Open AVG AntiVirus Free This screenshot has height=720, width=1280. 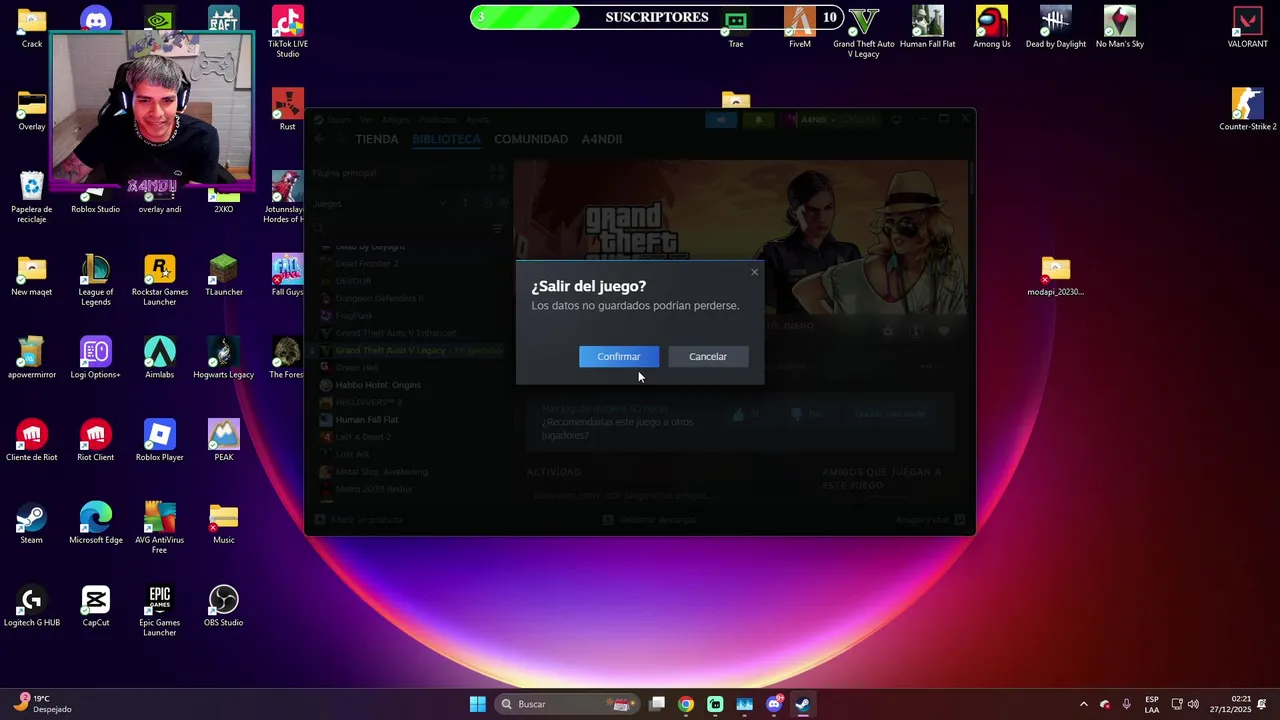[x=160, y=528]
